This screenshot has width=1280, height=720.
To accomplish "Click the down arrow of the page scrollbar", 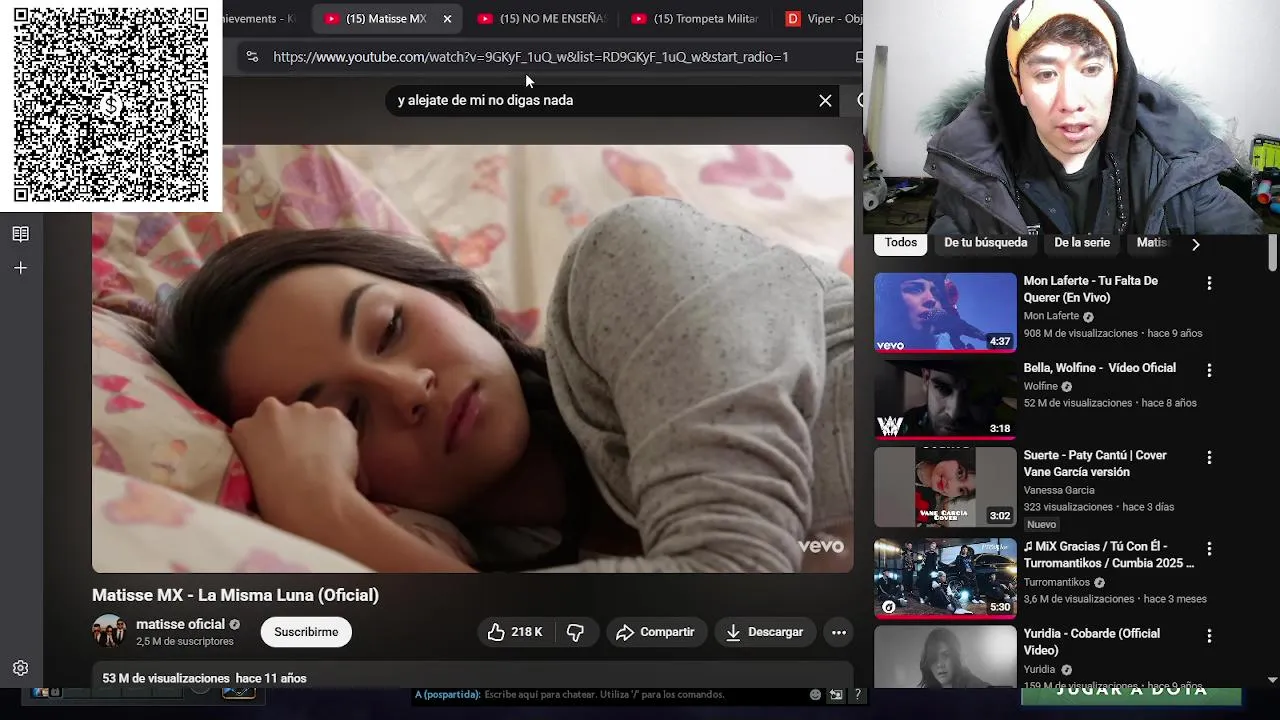I will pyautogui.click(x=1272, y=679).
